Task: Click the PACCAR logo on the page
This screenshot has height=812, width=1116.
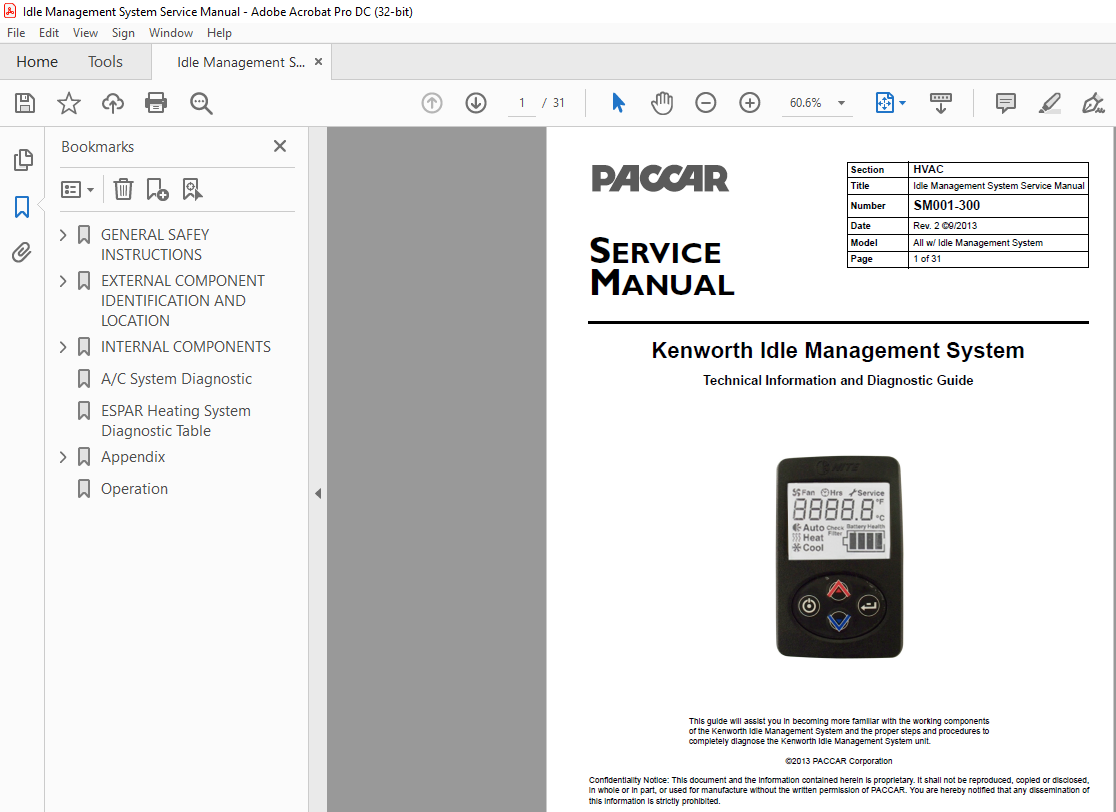Action: [x=660, y=178]
